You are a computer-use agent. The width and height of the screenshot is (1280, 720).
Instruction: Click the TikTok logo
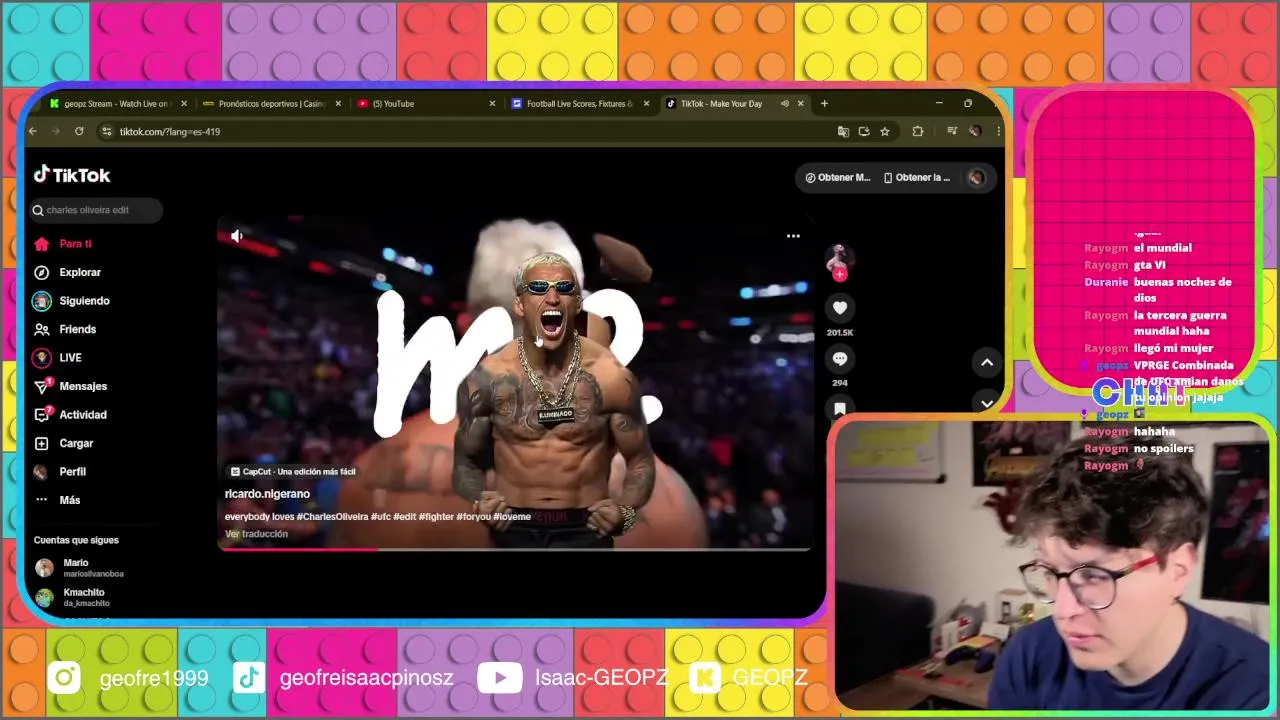click(72, 175)
